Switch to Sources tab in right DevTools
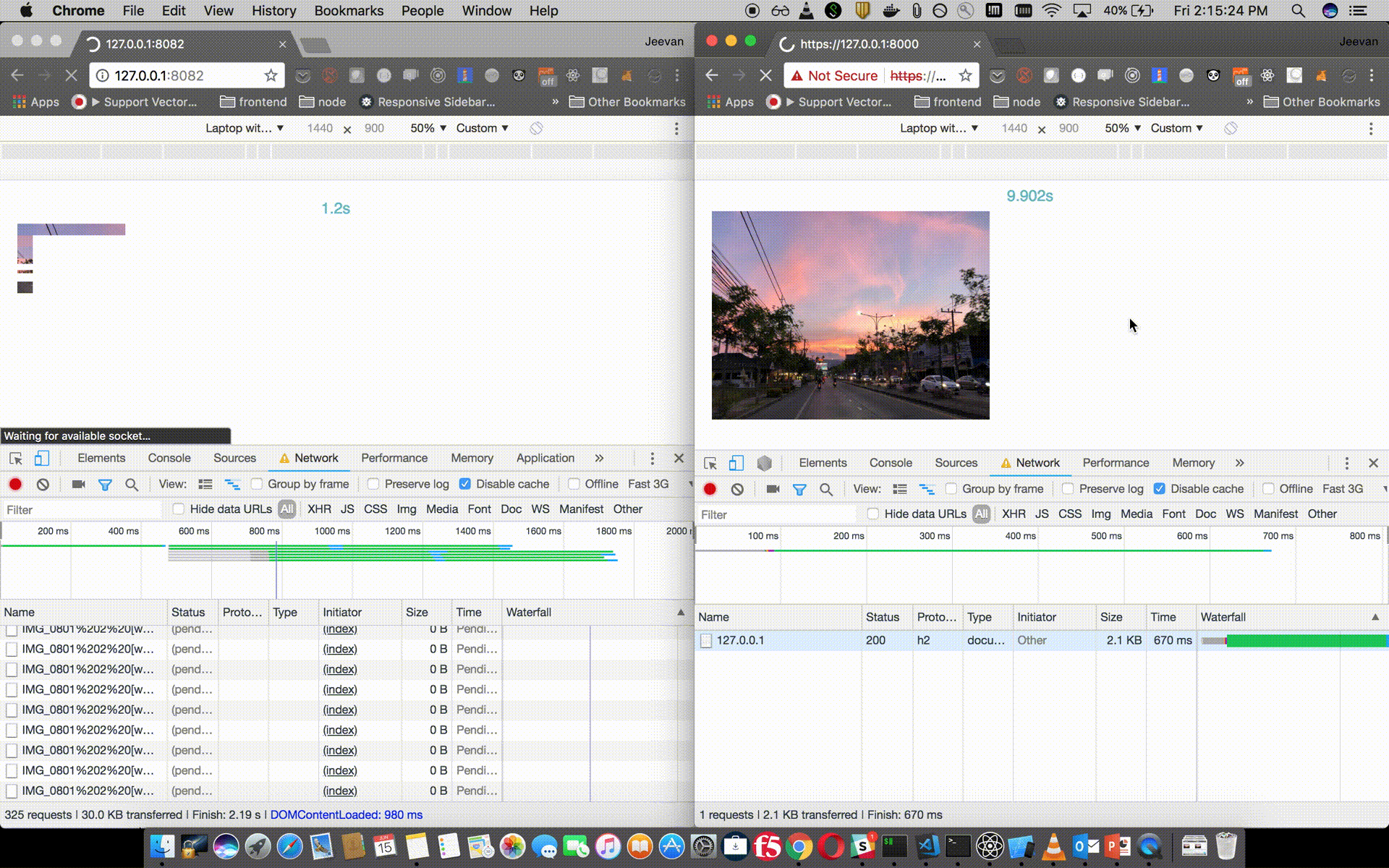 click(956, 463)
